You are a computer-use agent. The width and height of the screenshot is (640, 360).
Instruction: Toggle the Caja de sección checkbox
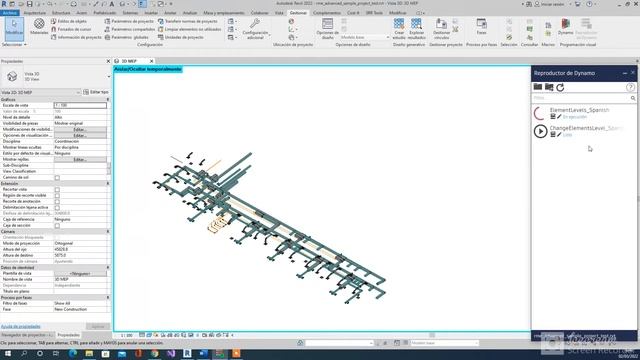pos(57,225)
